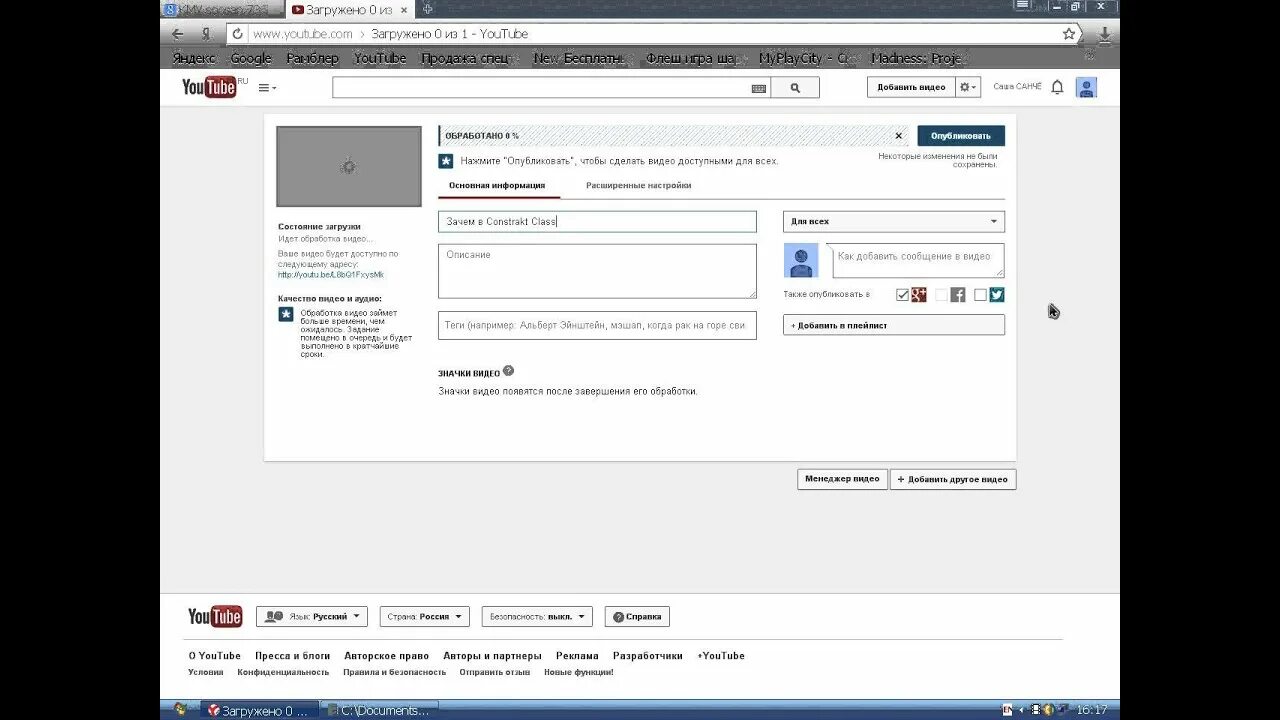
Task: Uncheck the Google+ sharing checkbox
Action: 902,295
